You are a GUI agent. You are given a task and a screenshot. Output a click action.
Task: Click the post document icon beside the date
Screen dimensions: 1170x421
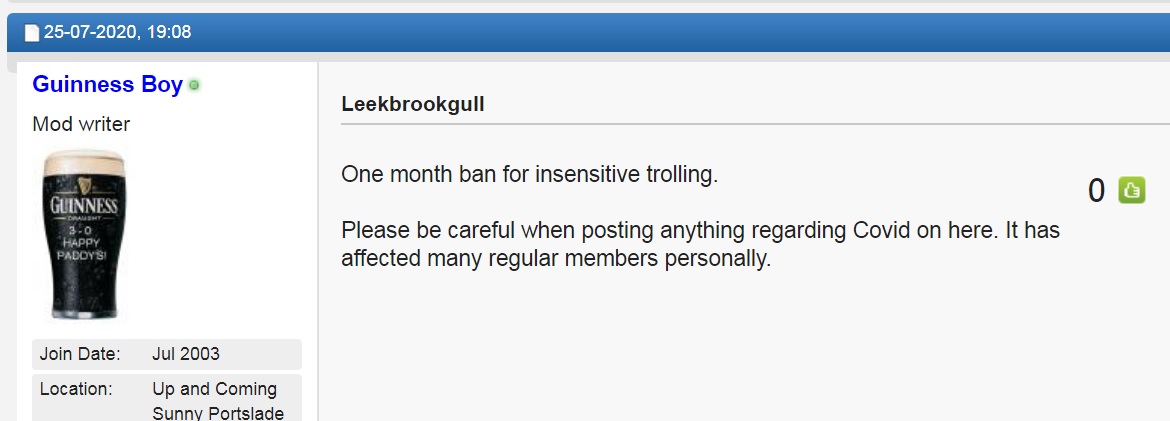pos(32,33)
